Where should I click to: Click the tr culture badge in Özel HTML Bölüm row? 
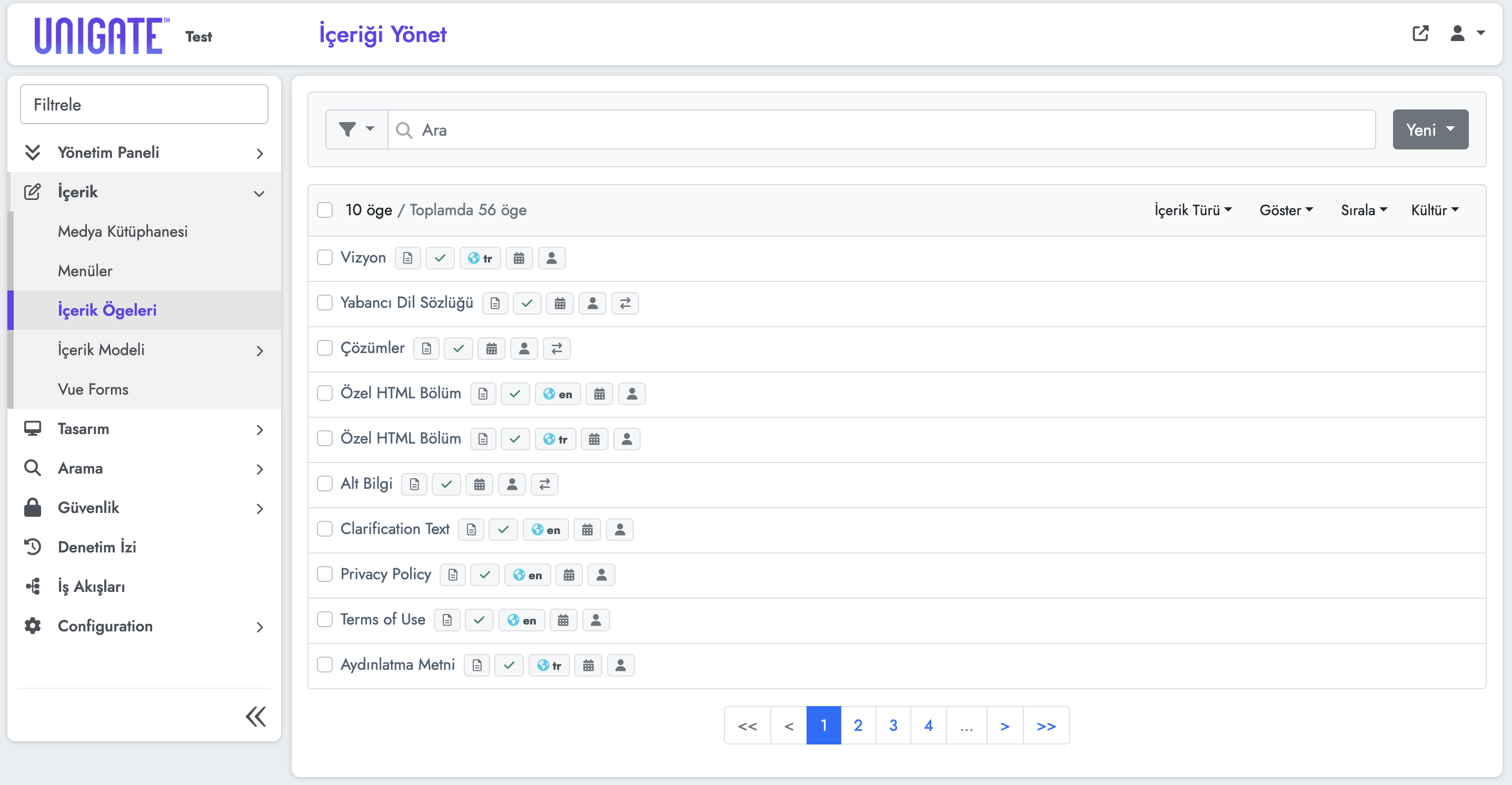(555, 439)
